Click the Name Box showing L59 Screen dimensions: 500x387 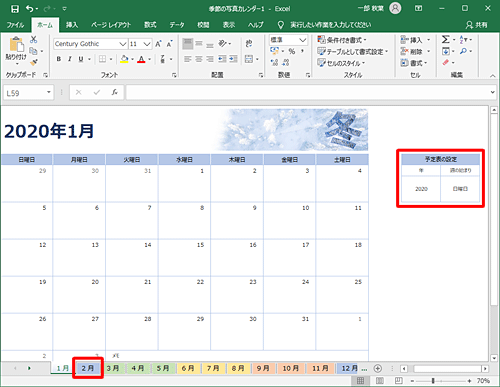[28, 93]
